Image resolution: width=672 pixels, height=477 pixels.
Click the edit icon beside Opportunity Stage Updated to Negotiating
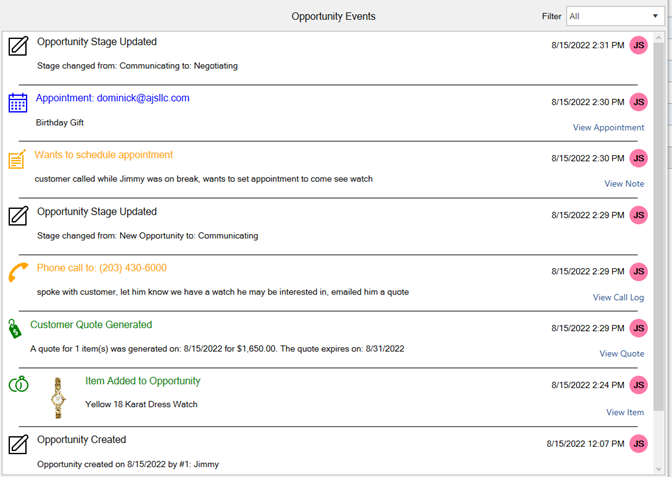tap(17, 46)
